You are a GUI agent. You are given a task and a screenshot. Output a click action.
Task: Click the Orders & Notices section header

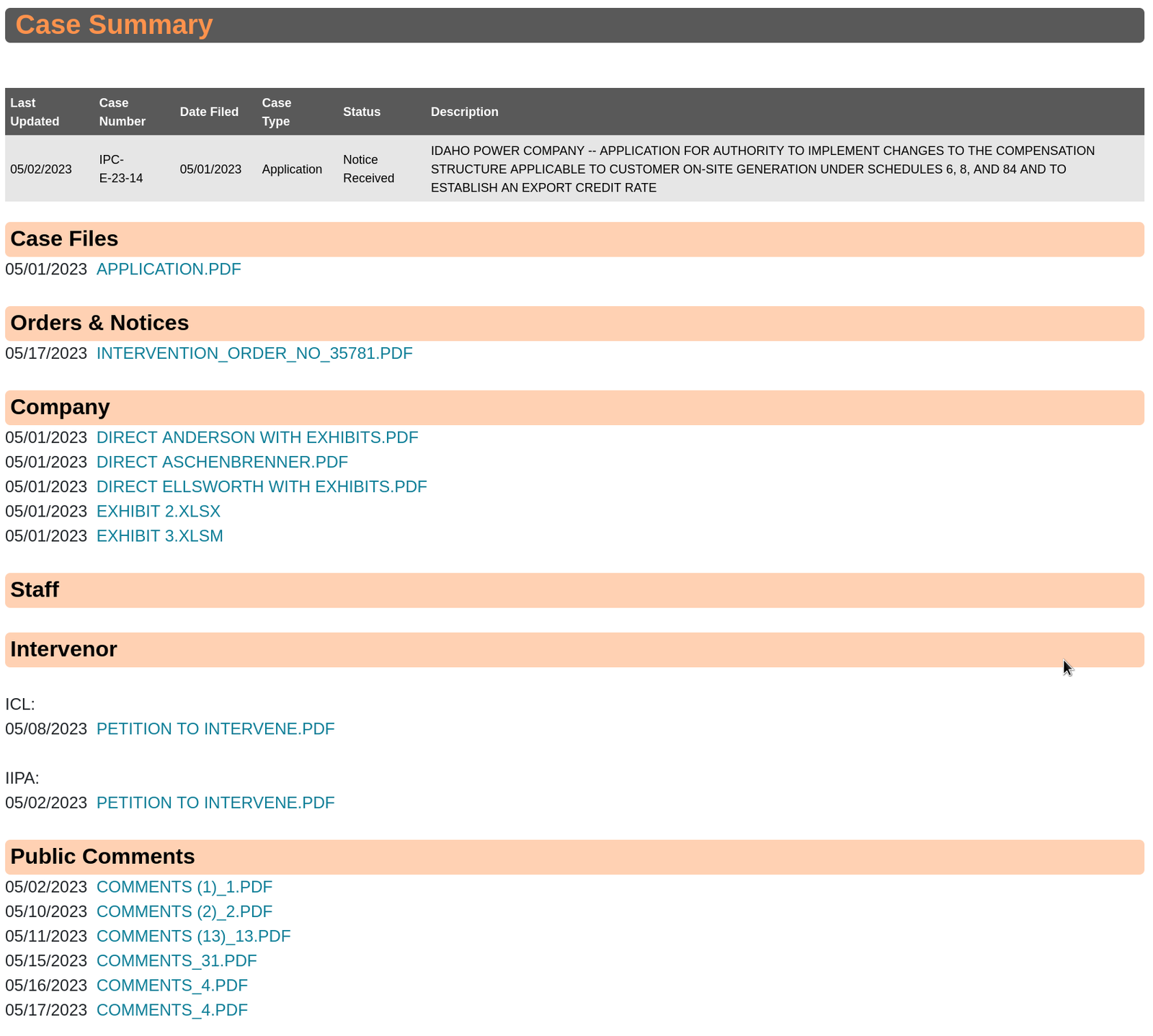(x=99, y=323)
